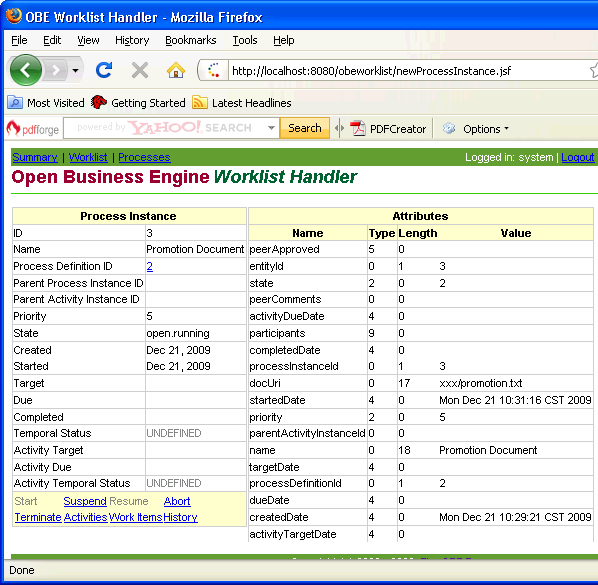598x585 pixels.
Task: Click the PDFCreator toolbar button
Action: pos(388,129)
